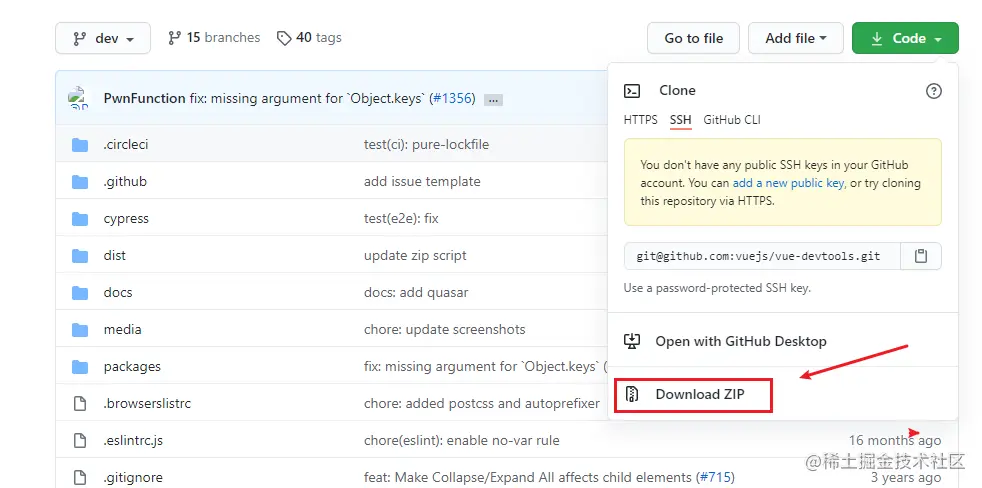This screenshot has width=982, height=488.
Task: Click the .eslintrc.js file icon
Action: click(x=80, y=440)
